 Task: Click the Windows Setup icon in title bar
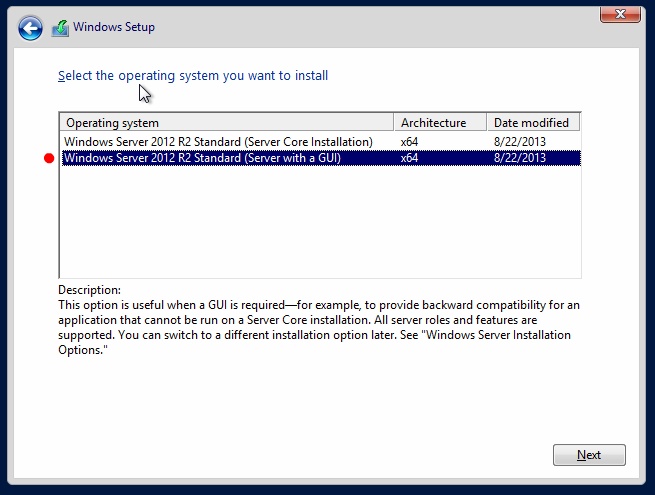[61, 28]
